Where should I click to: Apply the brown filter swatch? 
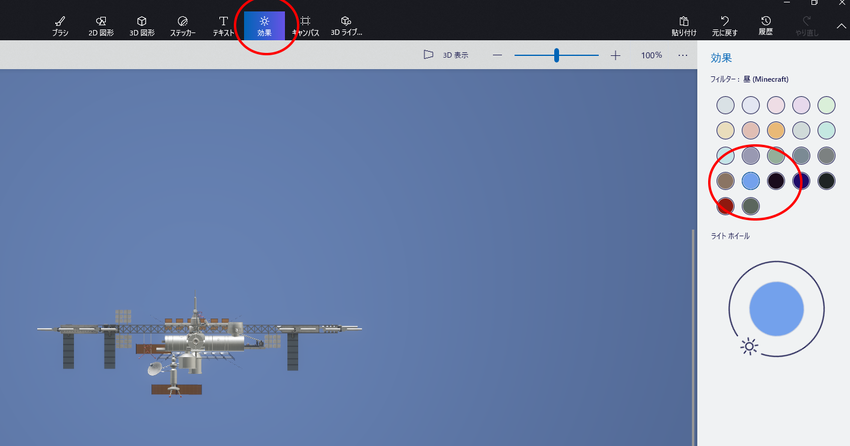[725, 180]
